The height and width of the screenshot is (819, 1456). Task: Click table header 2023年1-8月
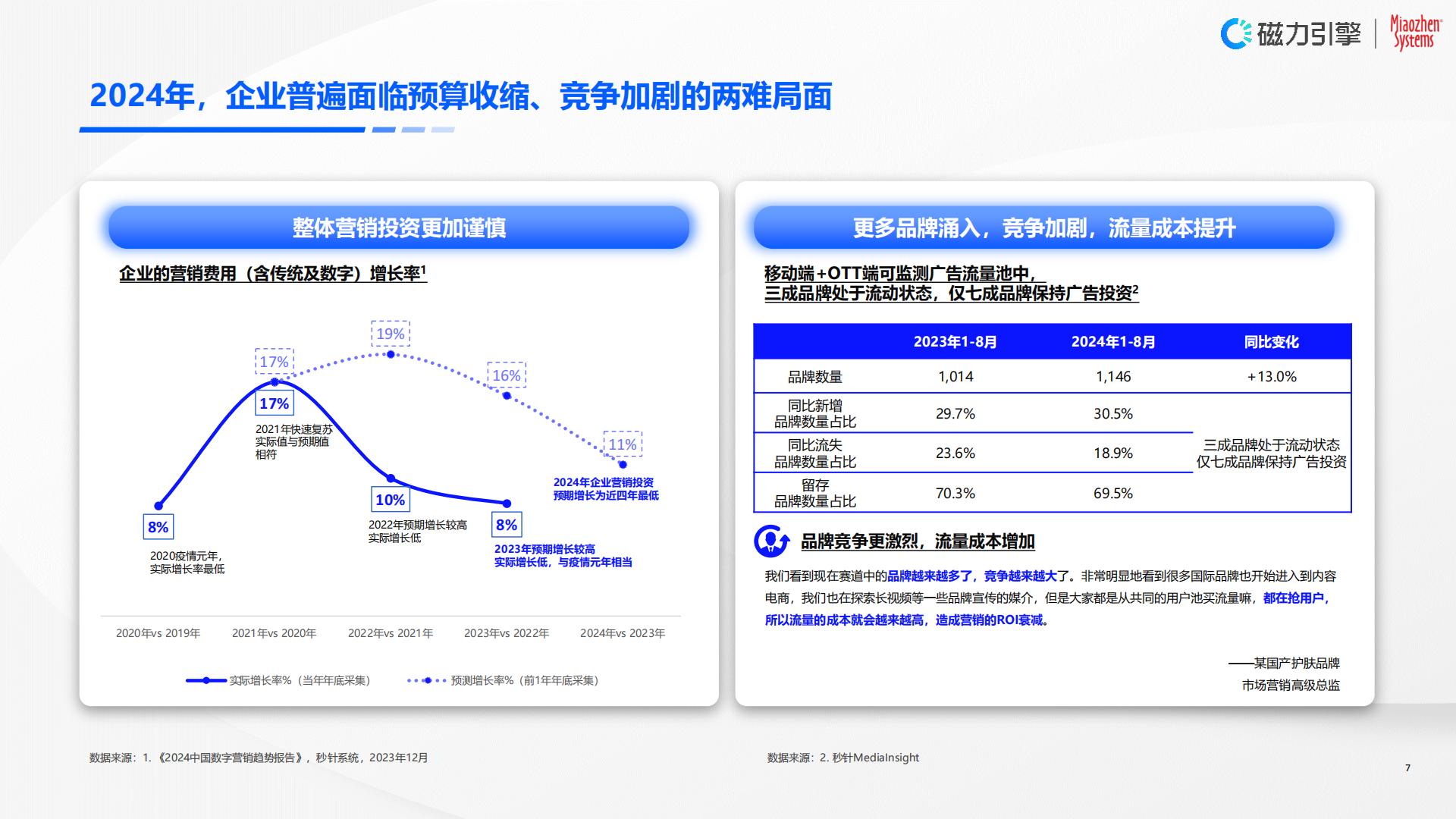[x=955, y=342]
